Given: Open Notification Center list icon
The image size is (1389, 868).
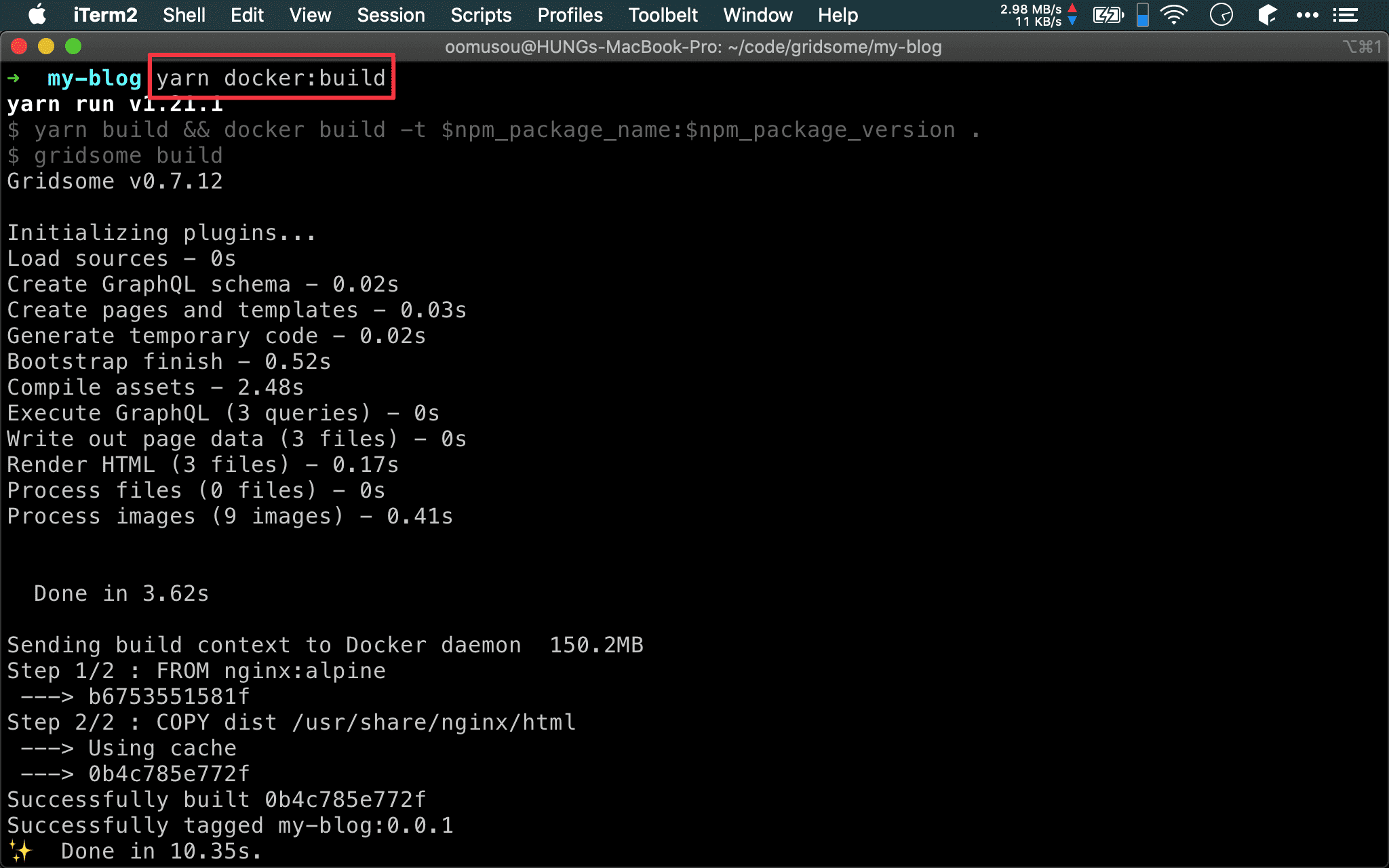Looking at the screenshot, I should 1345,15.
